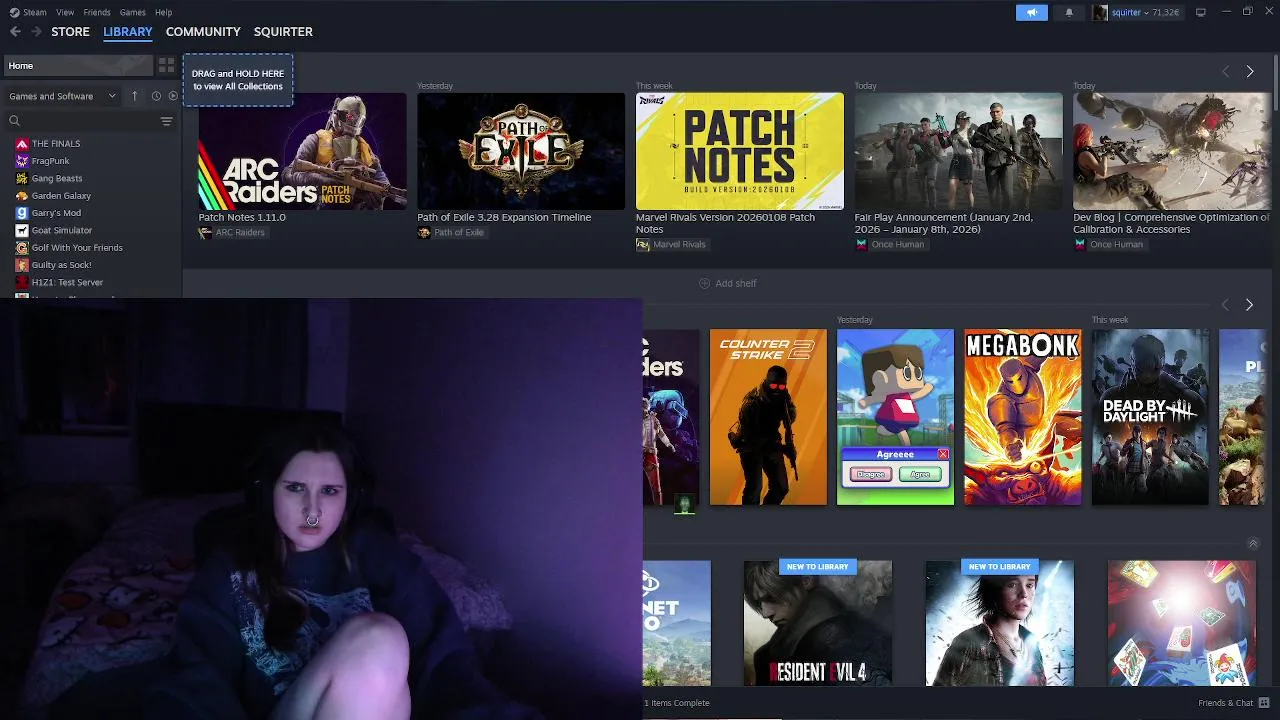Viewport: 1280px width, 720px height.
Task: Click the Goat Simulator icon
Action: (x=22, y=230)
